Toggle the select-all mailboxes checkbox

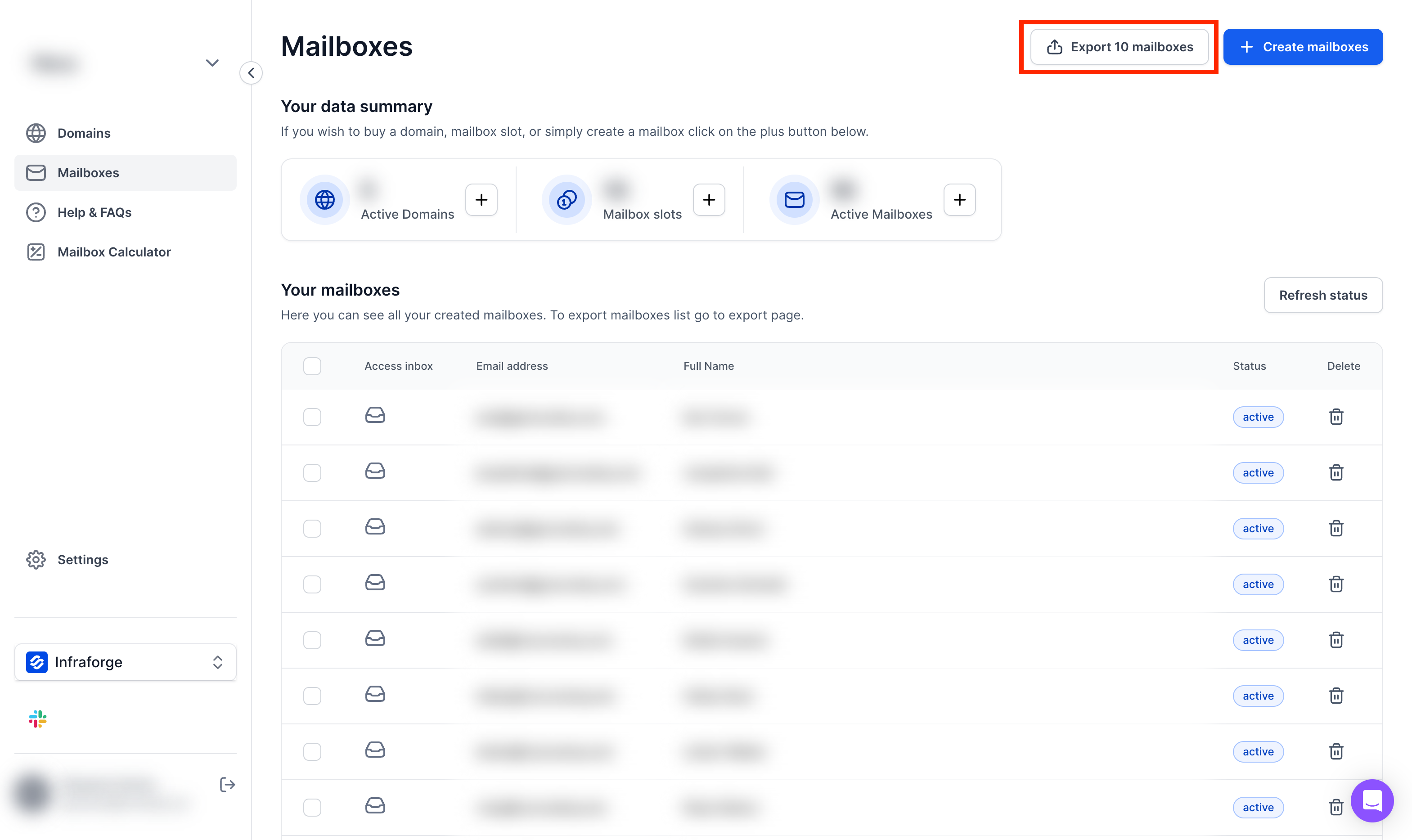[x=312, y=366]
